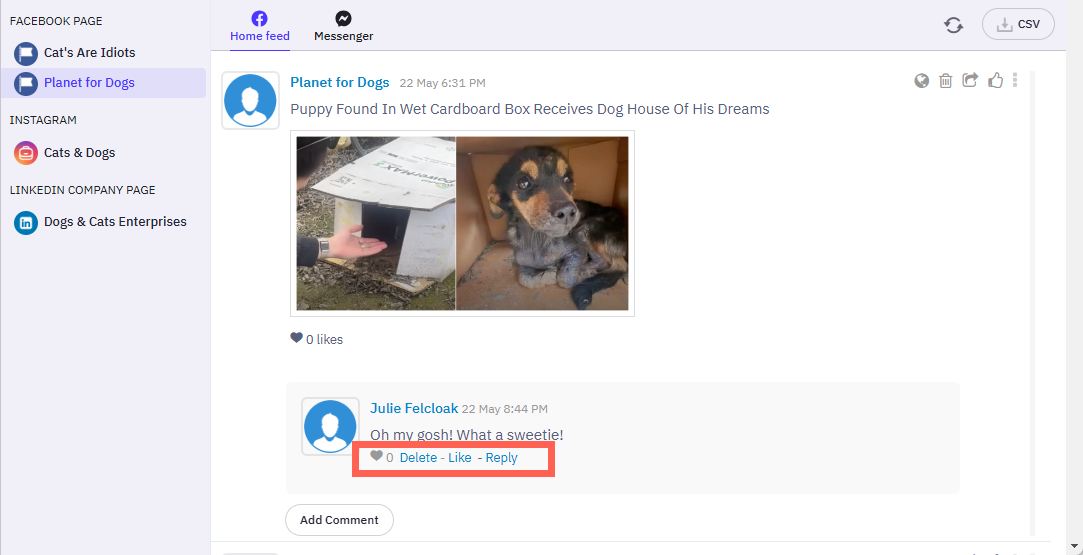Click the Instagram icon beside Cats & Dogs
The height and width of the screenshot is (555, 1083).
tap(26, 153)
